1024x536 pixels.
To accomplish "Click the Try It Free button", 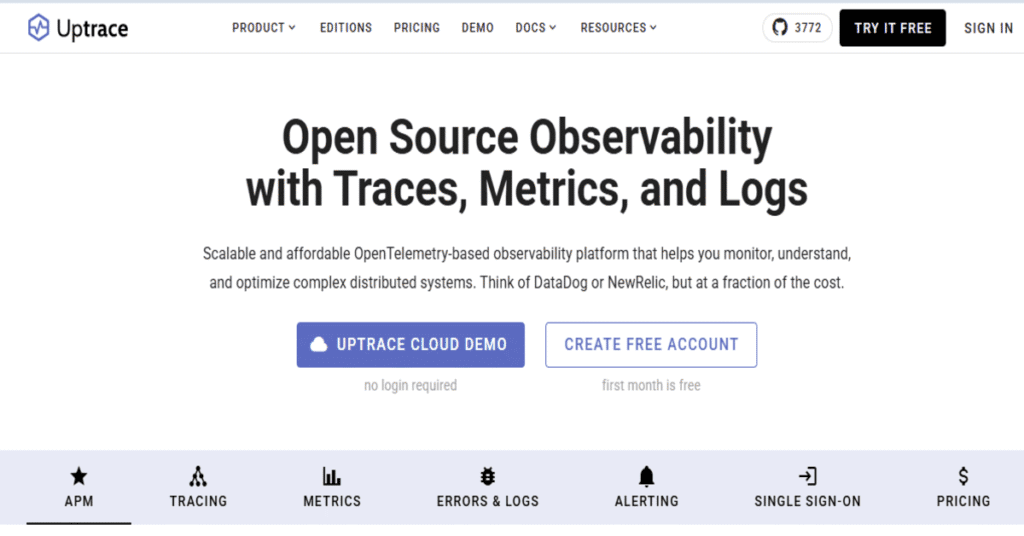I will click(893, 28).
